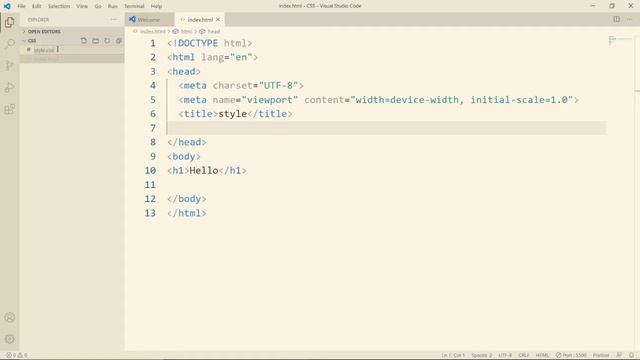
Task: Open the Help menu
Action: pyautogui.click(x=156, y=6)
